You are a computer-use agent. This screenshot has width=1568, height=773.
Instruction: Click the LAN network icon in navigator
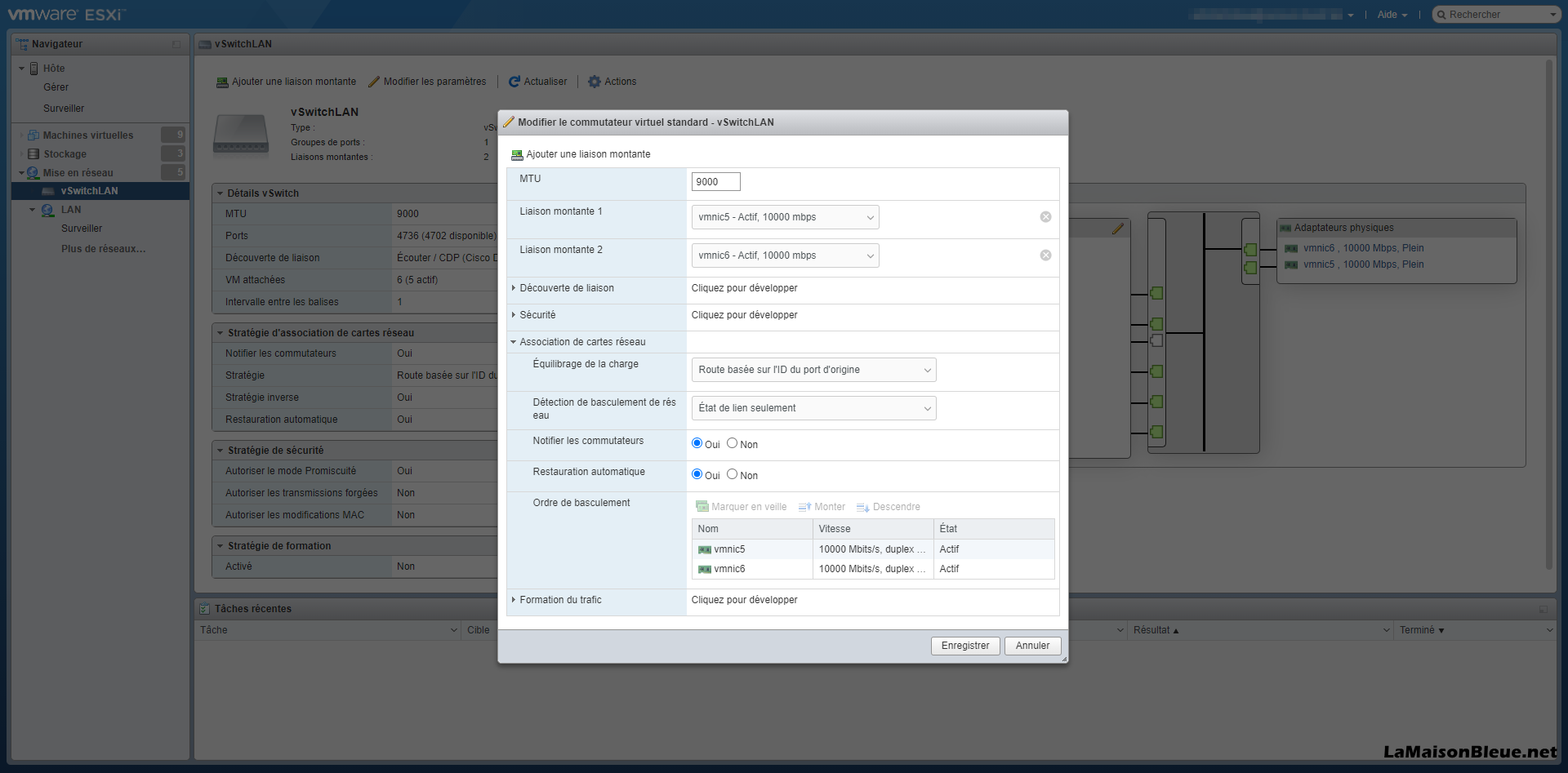click(48, 211)
